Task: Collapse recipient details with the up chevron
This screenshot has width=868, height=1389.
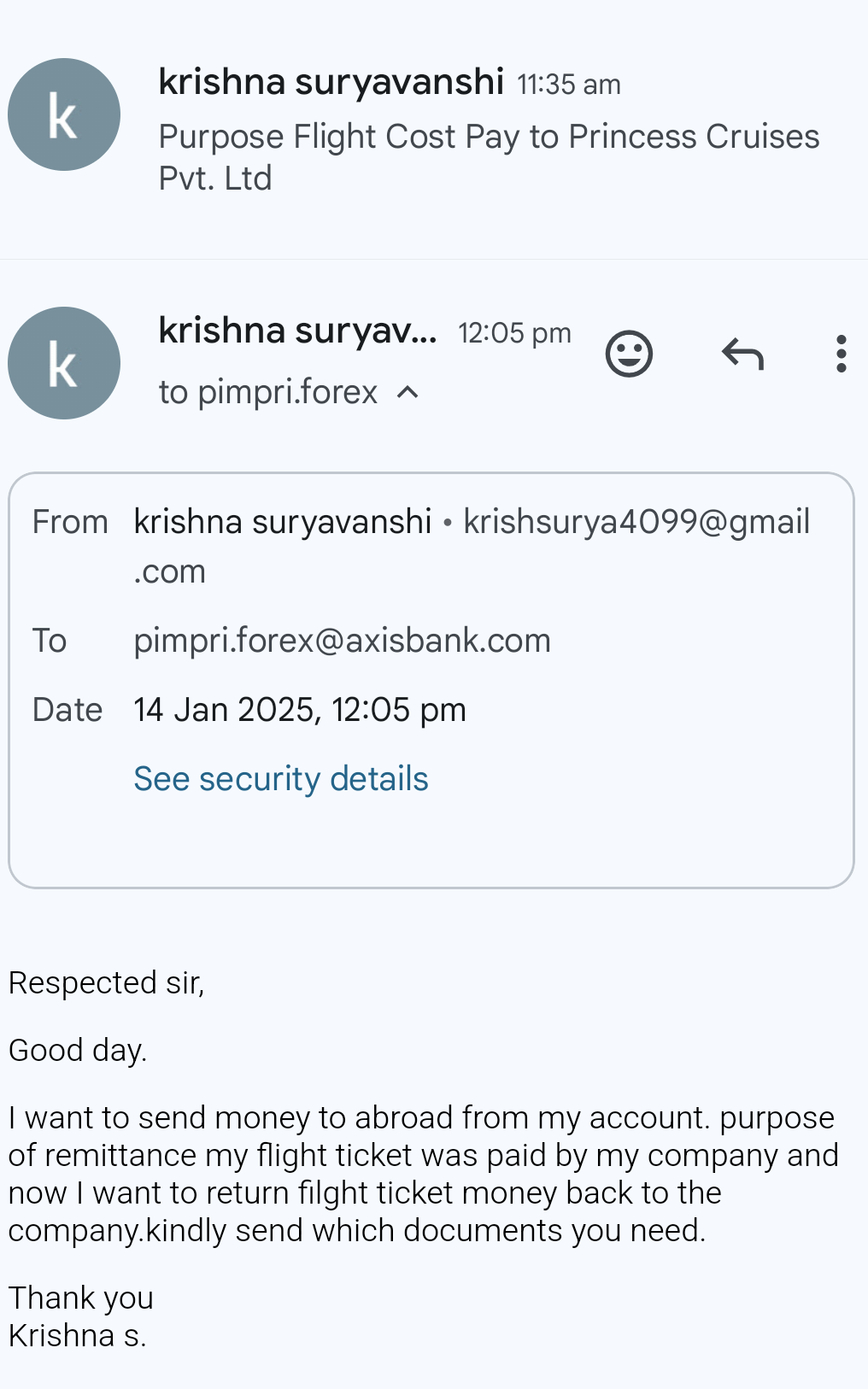Action: pos(408,392)
